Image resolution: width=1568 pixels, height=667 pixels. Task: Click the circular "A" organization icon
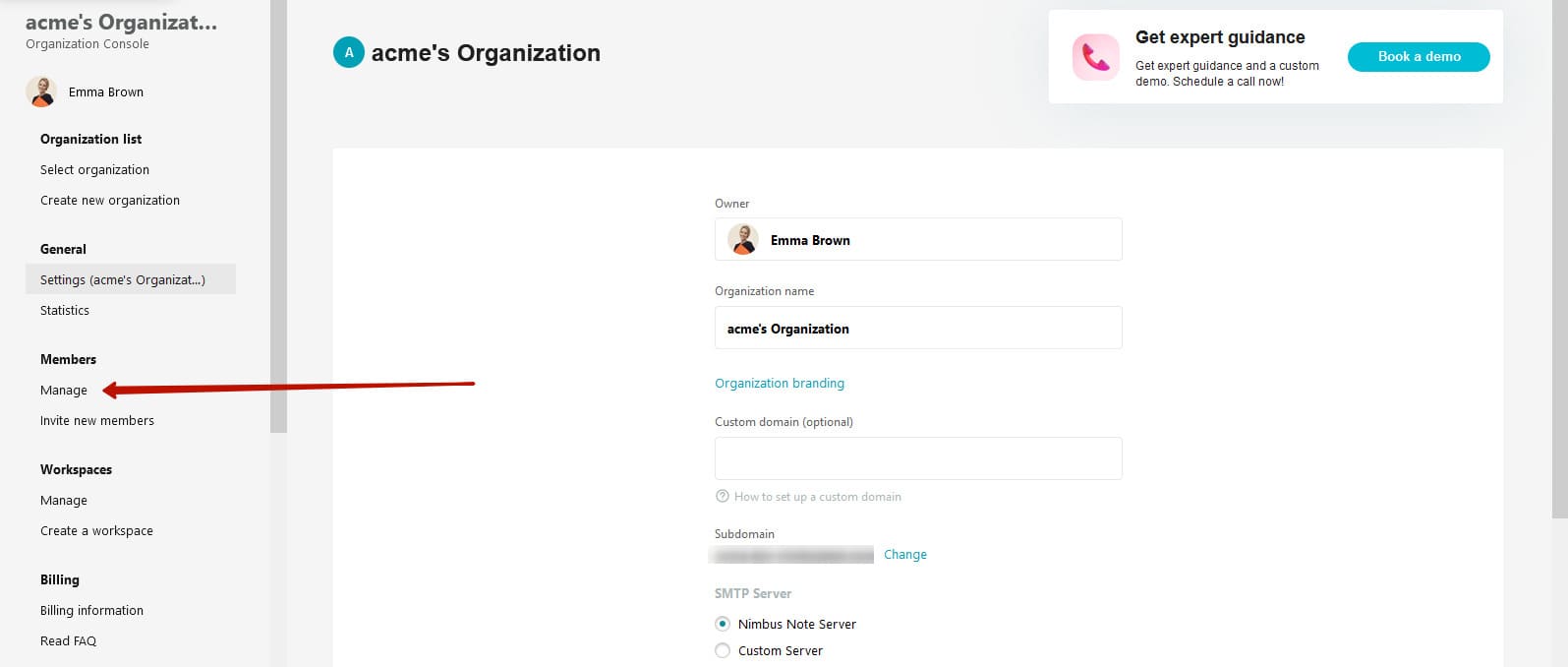[349, 52]
